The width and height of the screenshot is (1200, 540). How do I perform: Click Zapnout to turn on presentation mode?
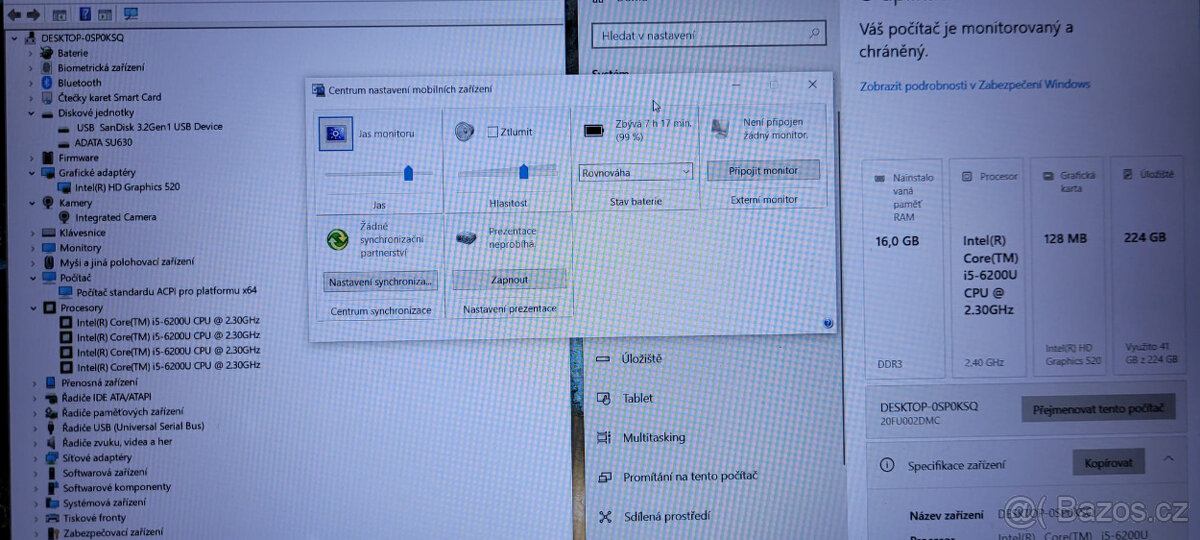tap(509, 280)
